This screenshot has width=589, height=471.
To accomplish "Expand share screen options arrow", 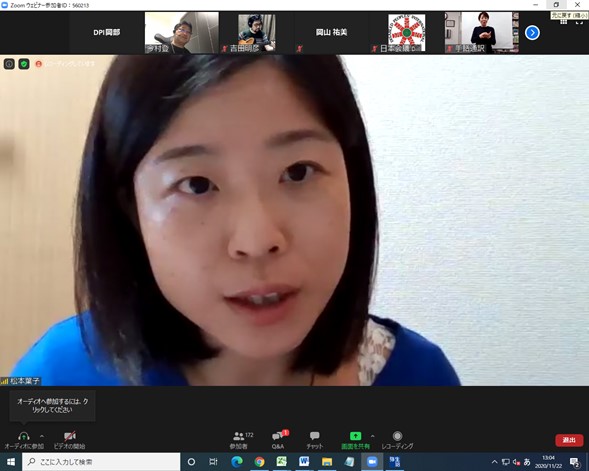I will click(x=372, y=436).
